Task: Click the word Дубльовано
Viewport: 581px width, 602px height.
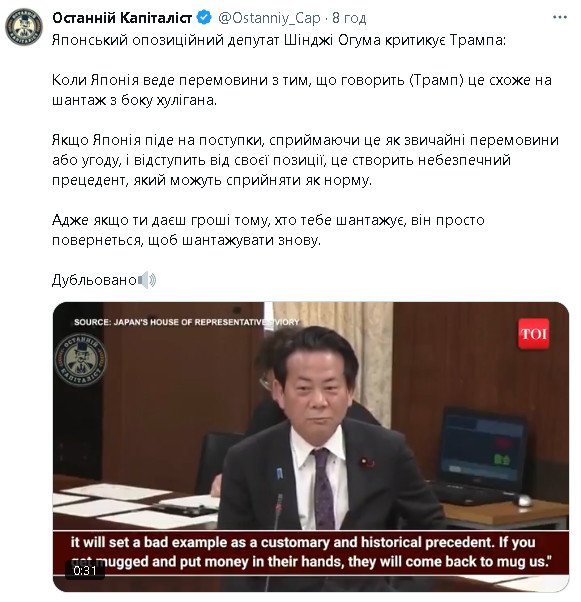Action: pos(94,280)
